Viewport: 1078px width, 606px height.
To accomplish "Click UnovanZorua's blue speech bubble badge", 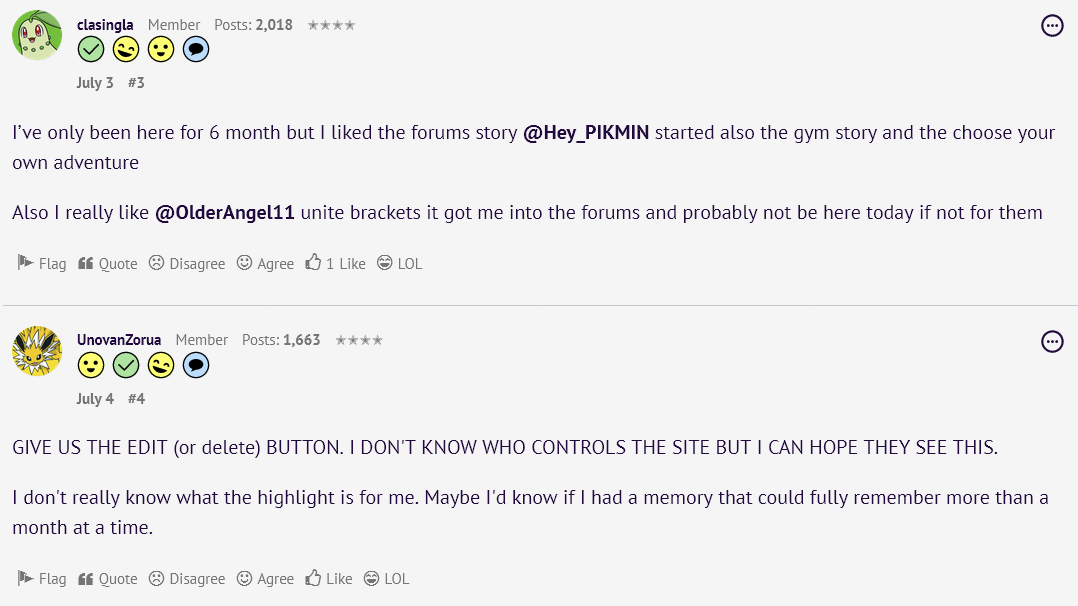I will pyautogui.click(x=196, y=366).
